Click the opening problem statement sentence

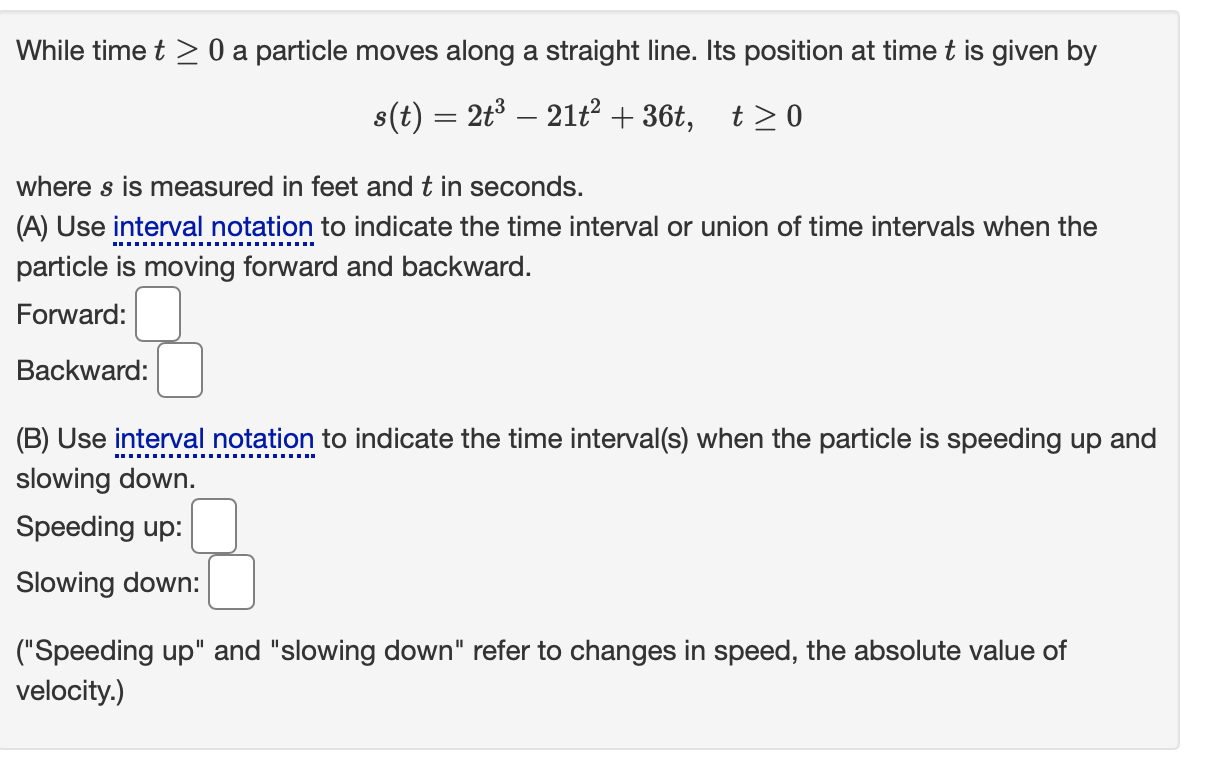(556, 50)
